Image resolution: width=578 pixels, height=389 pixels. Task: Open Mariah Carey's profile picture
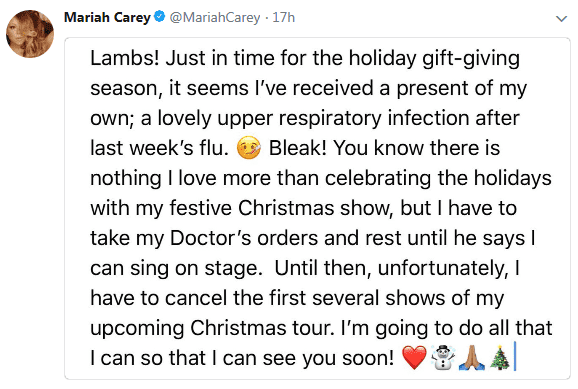pos(30,34)
